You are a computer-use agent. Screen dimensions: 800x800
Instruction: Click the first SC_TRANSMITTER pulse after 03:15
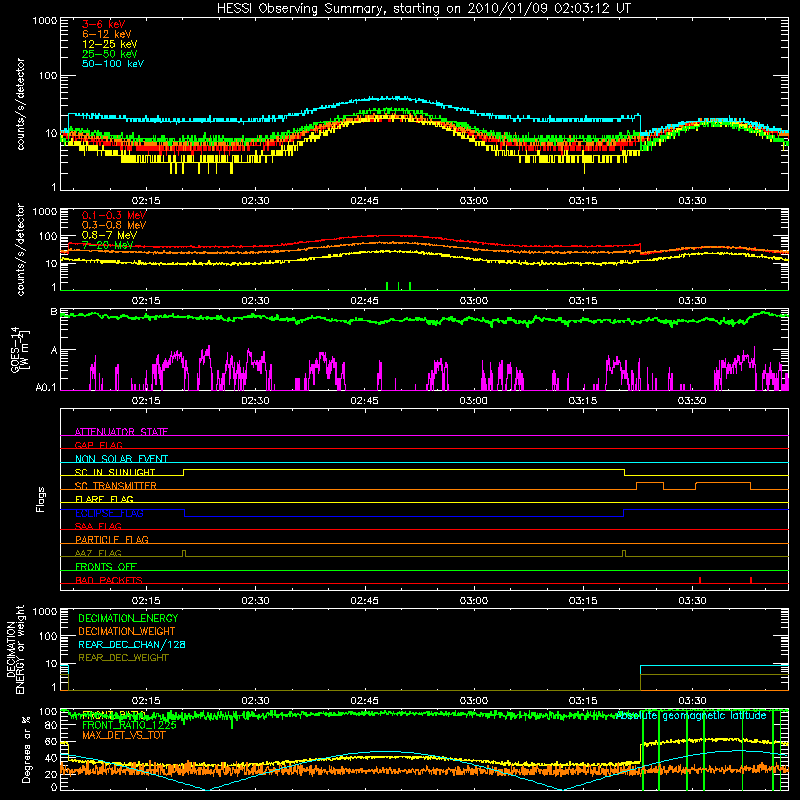649,486
